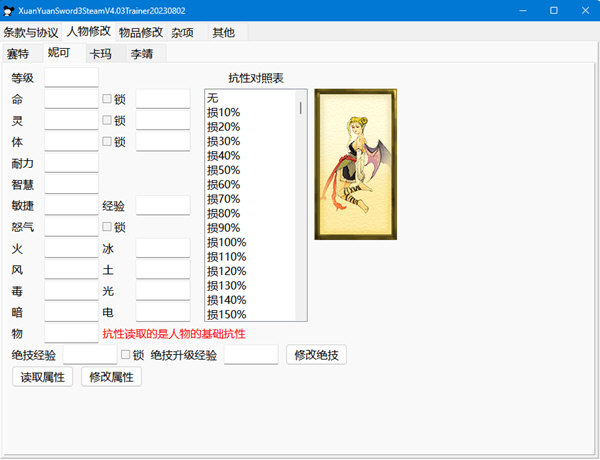This screenshot has width=600, height=460.
Task: Click the 土 resistance field
Action: 163,269
